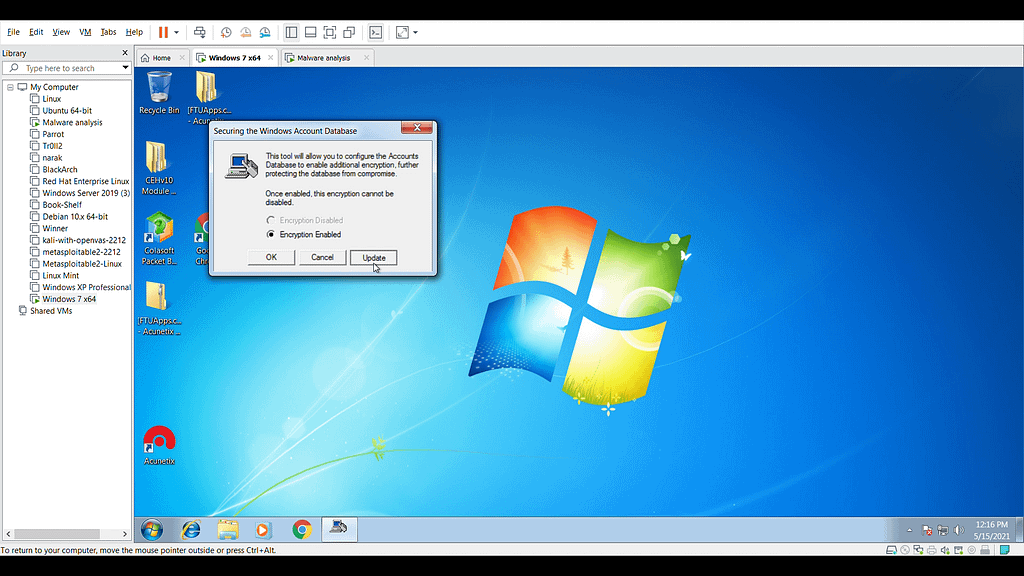Screen dimensions: 1024x576
Task: Open the Windows Start button
Action: point(152,530)
